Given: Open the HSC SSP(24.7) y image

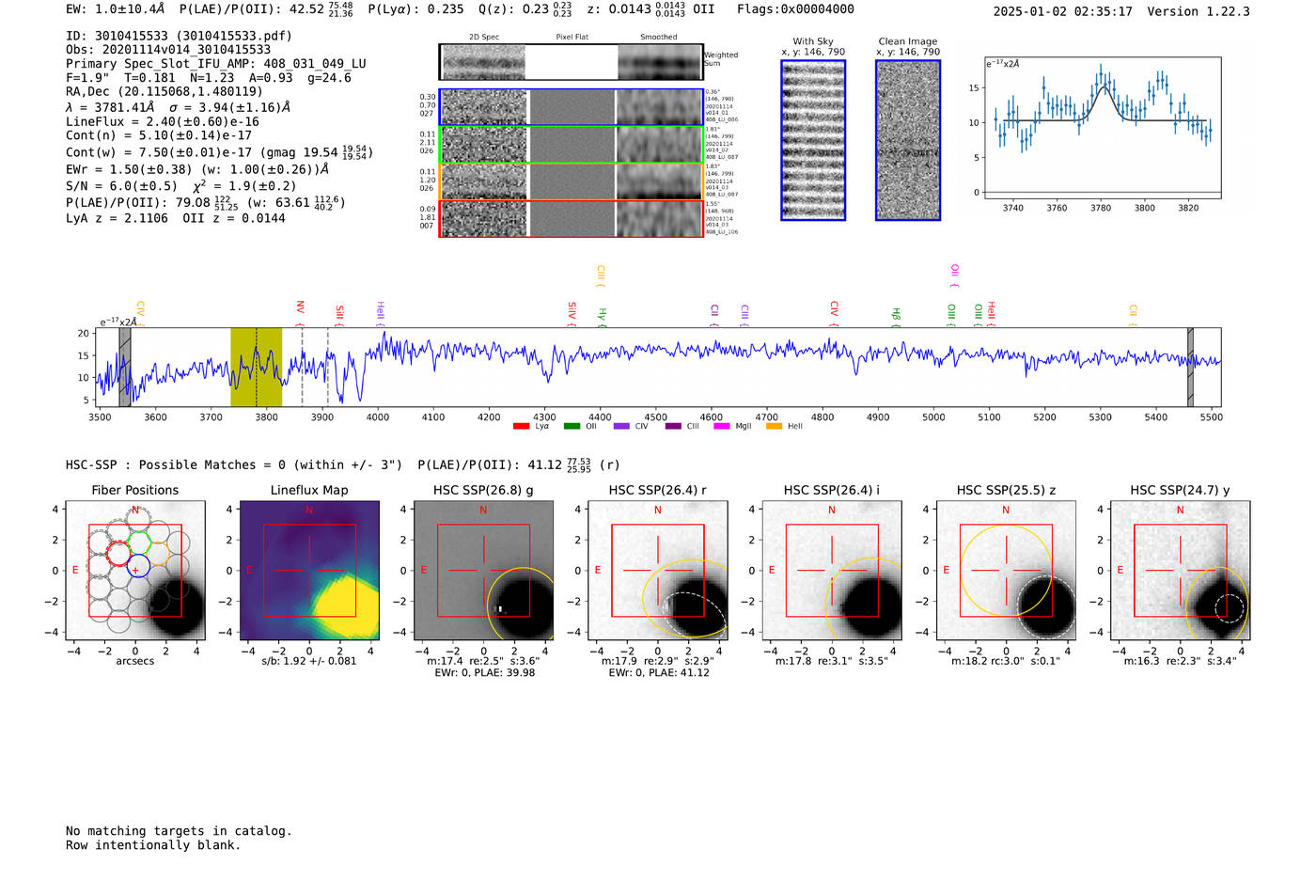Looking at the screenshot, I should pyautogui.click(x=1181, y=571).
